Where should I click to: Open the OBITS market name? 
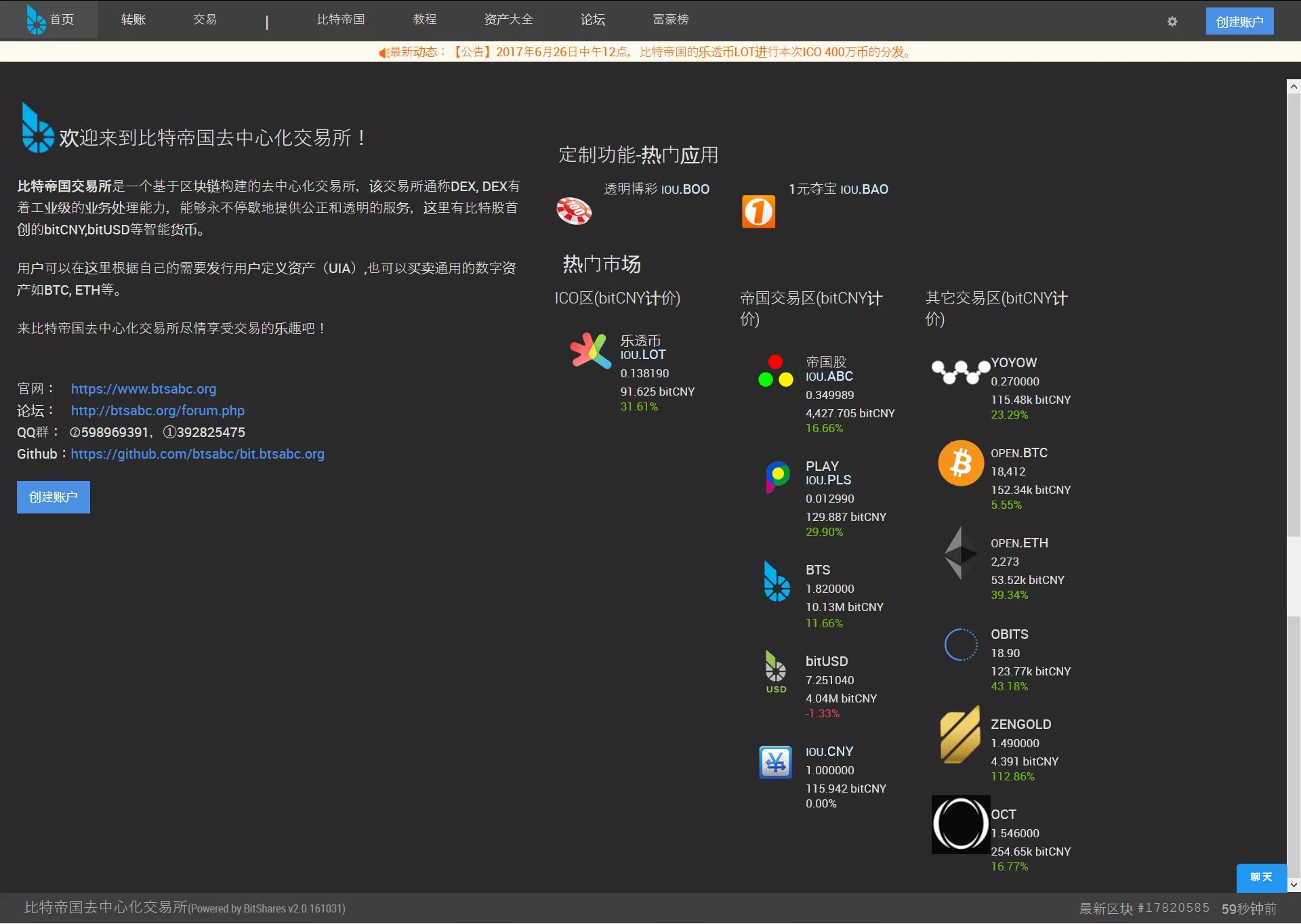[1010, 635]
